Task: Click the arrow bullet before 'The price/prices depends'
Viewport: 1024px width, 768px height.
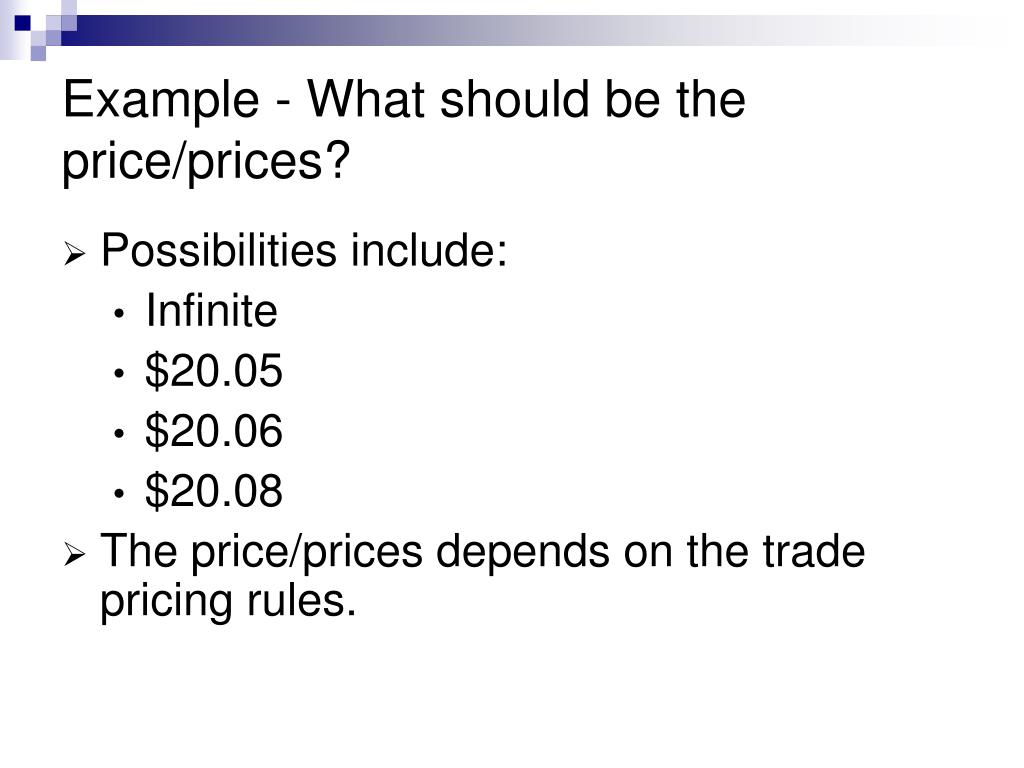Action: [74, 555]
